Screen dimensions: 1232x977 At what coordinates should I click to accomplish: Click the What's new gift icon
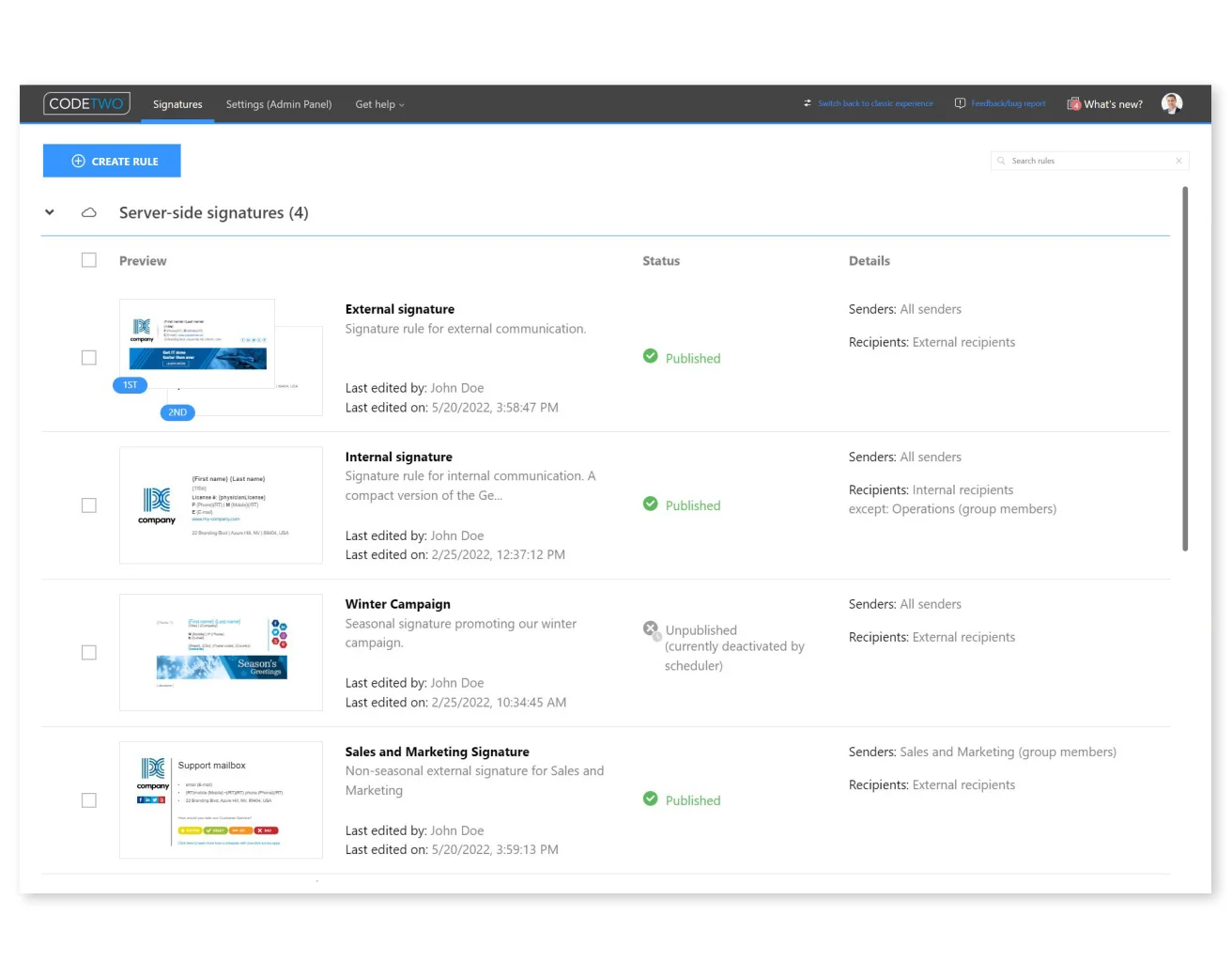[1073, 104]
